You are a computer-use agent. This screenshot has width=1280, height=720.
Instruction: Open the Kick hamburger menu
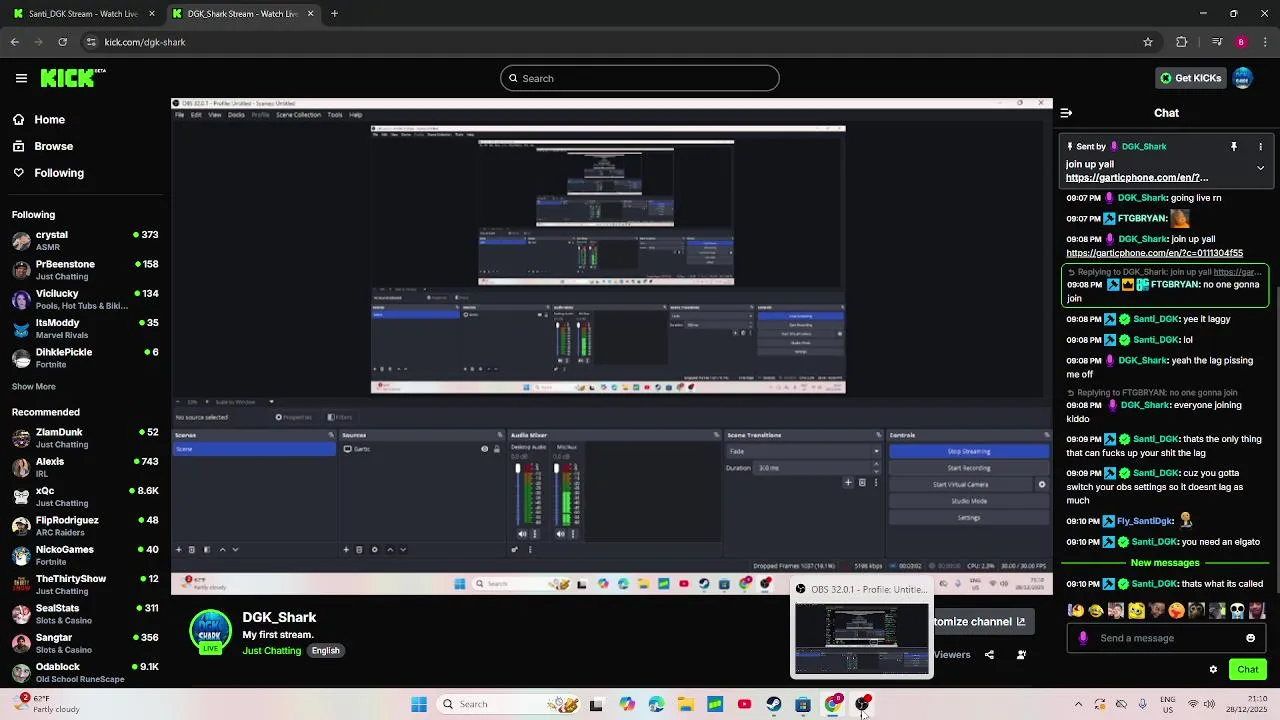point(21,78)
